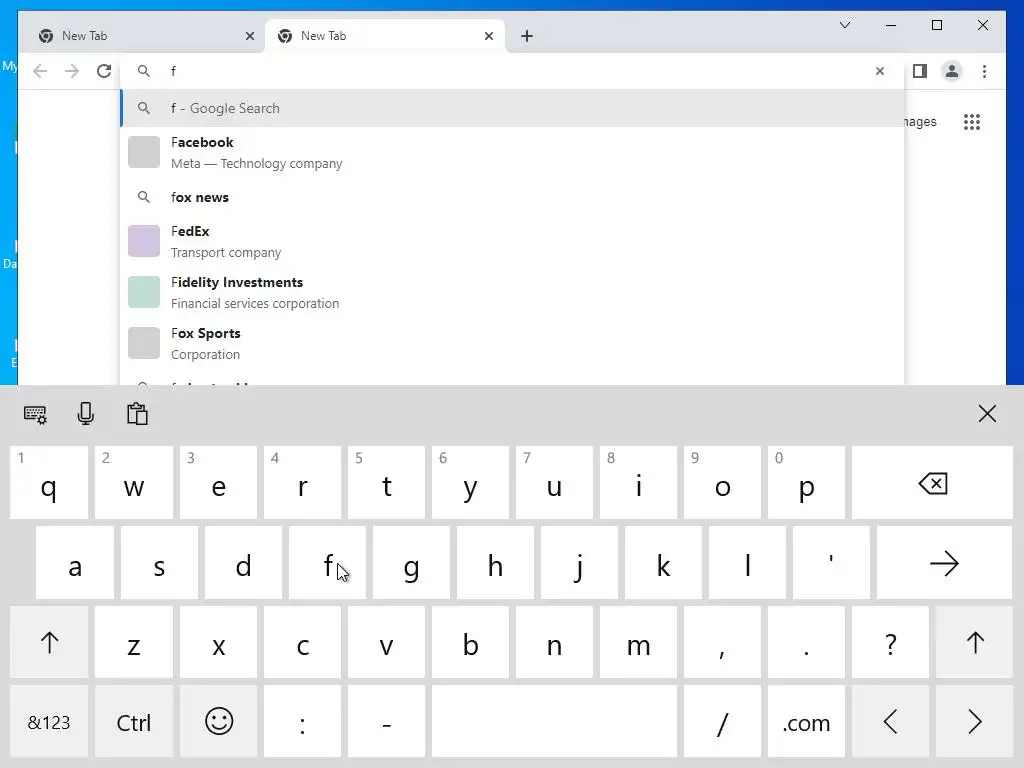Tap the backspace key
This screenshot has height=768, width=1024.
coord(932,483)
